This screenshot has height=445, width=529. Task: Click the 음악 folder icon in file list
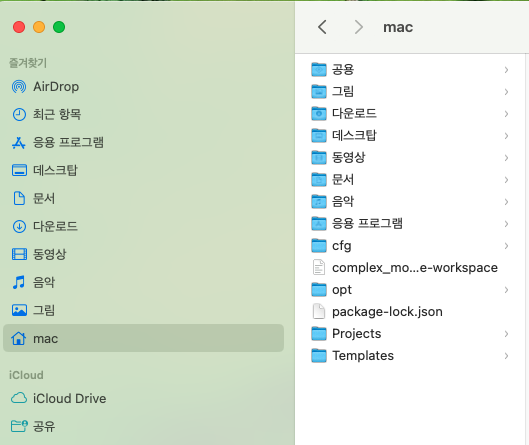click(x=319, y=201)
